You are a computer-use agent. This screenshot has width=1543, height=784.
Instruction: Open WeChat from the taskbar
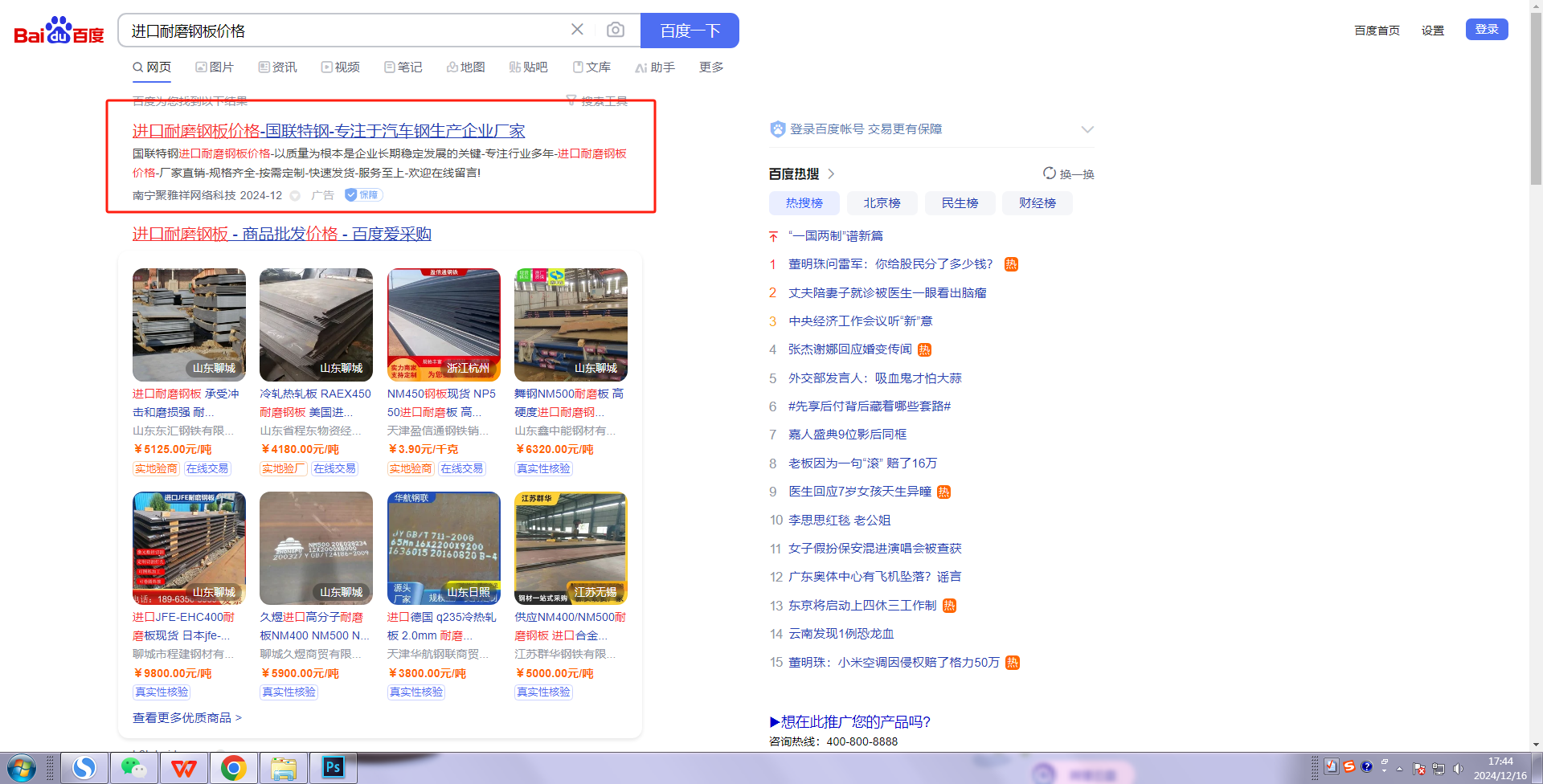[133, 769]
